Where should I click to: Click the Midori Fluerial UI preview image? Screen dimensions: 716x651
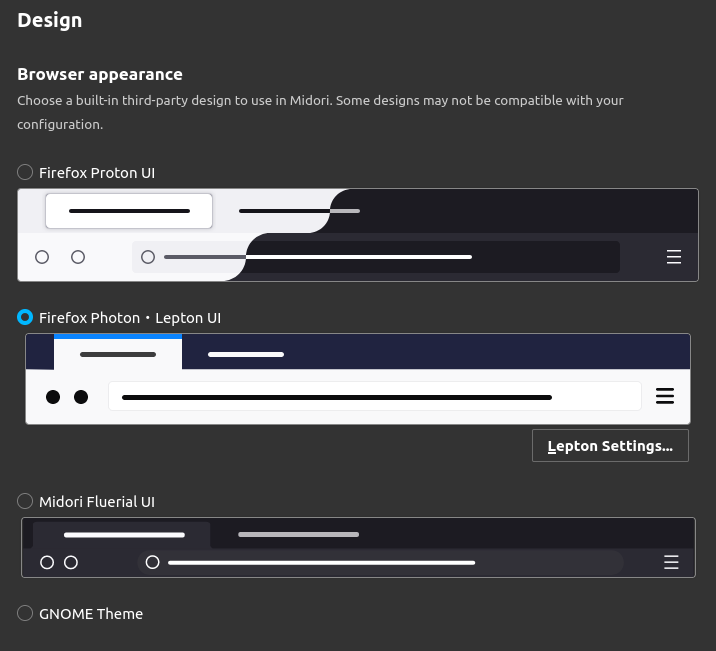pos(358,547)
